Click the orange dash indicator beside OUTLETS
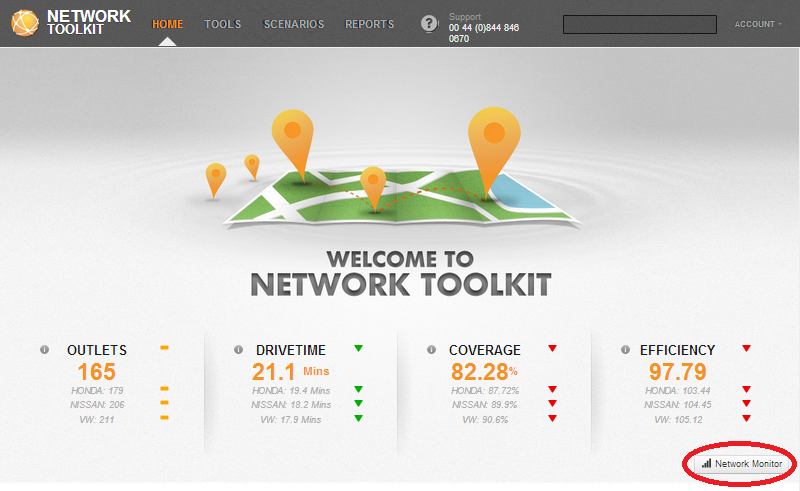The width and height of the screenshot is (800, 491). coord(164,348)
